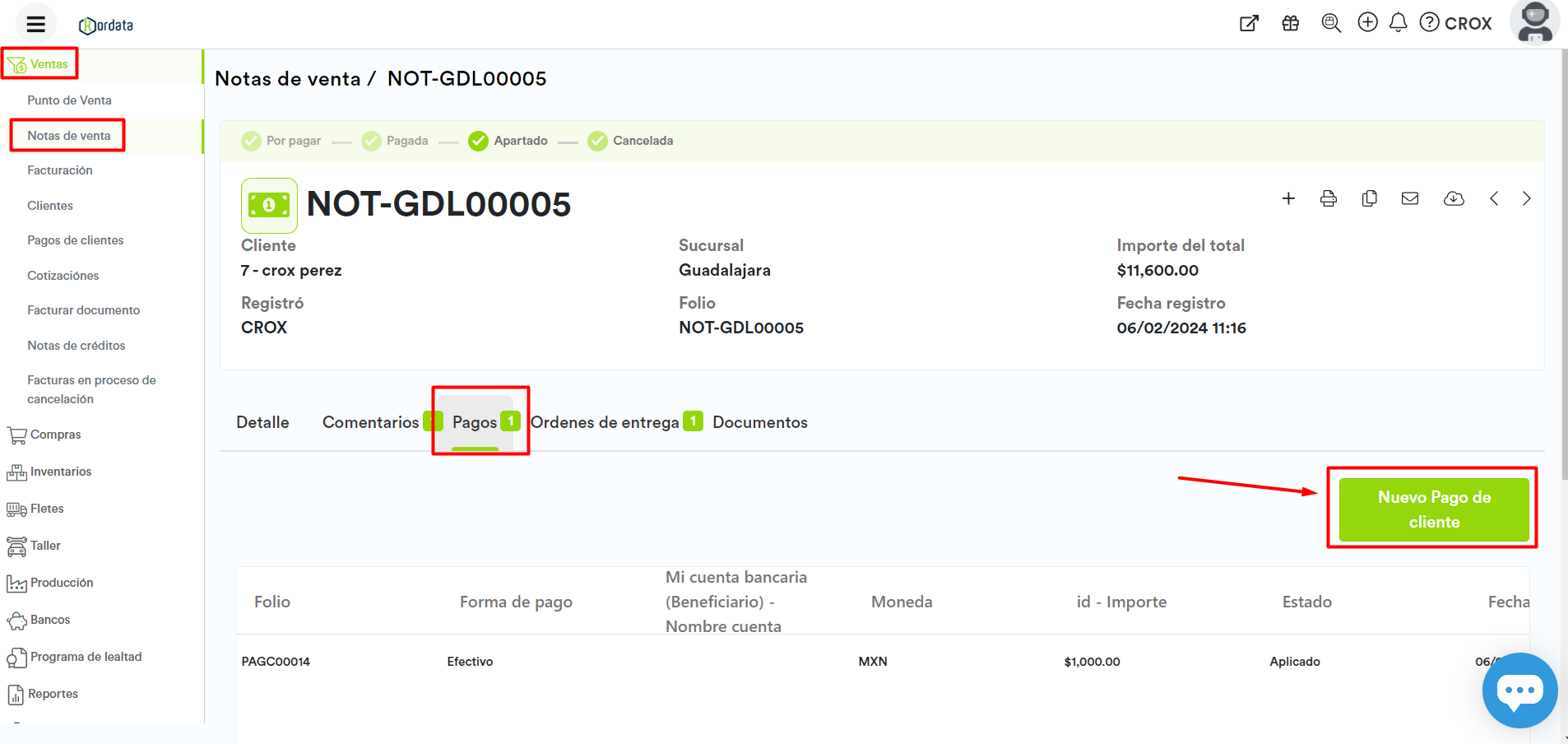The image size is (1568, 744).
Task: Select the Apartado status step
Action: (508, 141)
